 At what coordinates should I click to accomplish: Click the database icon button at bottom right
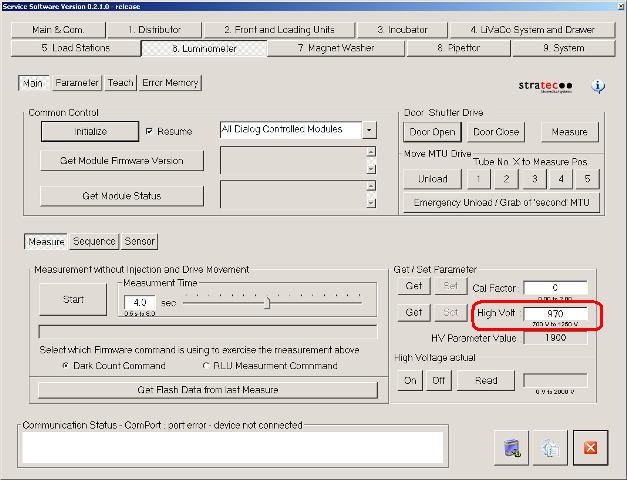pos(510,447)
